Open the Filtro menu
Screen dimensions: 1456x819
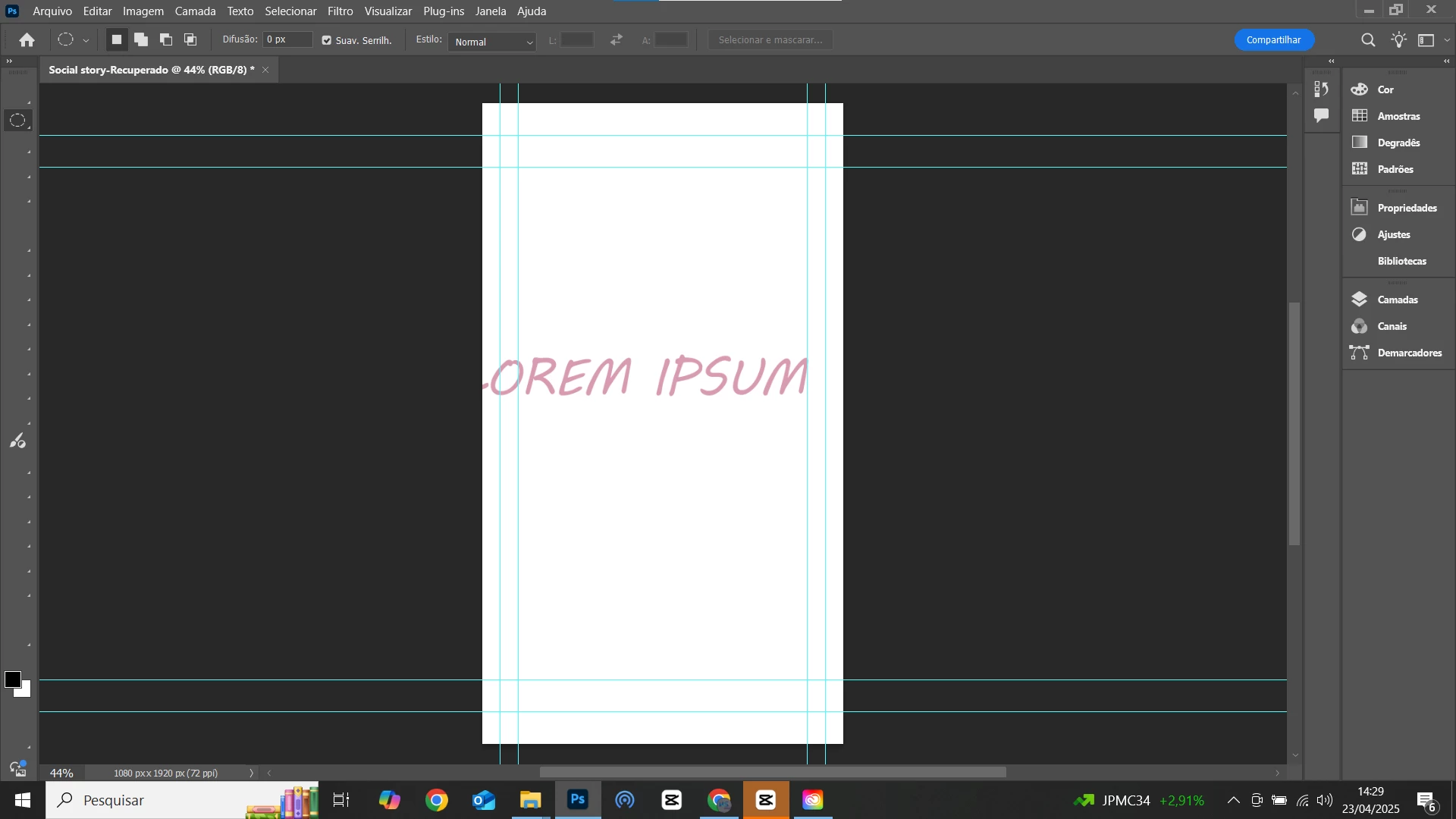pyautogui.click(x=340, y=11)
